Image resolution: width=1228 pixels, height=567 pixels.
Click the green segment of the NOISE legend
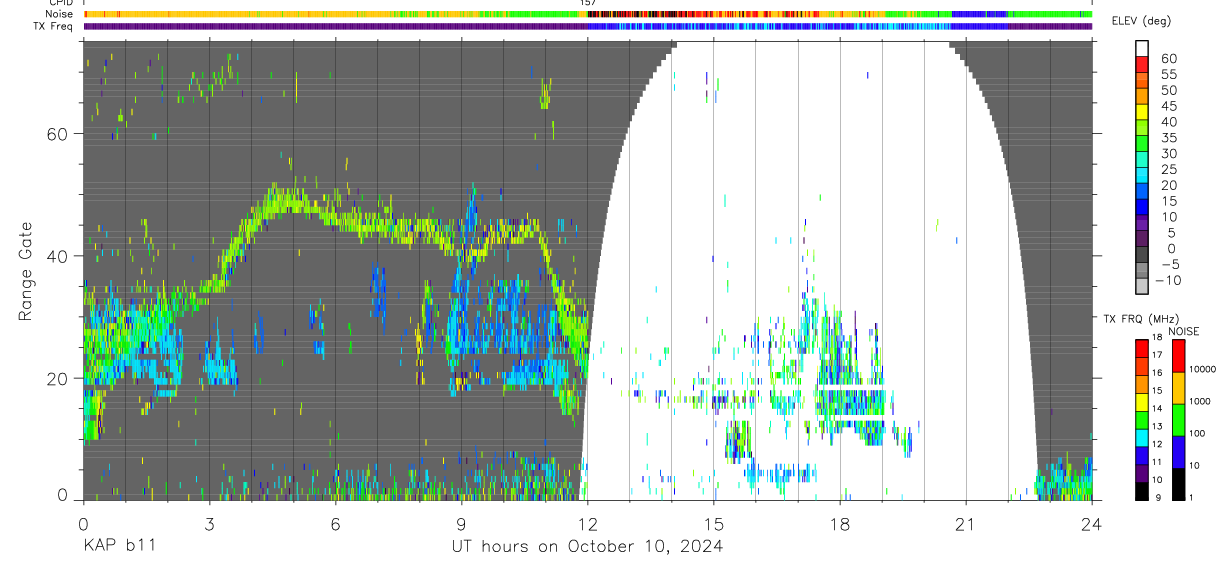1178,420
